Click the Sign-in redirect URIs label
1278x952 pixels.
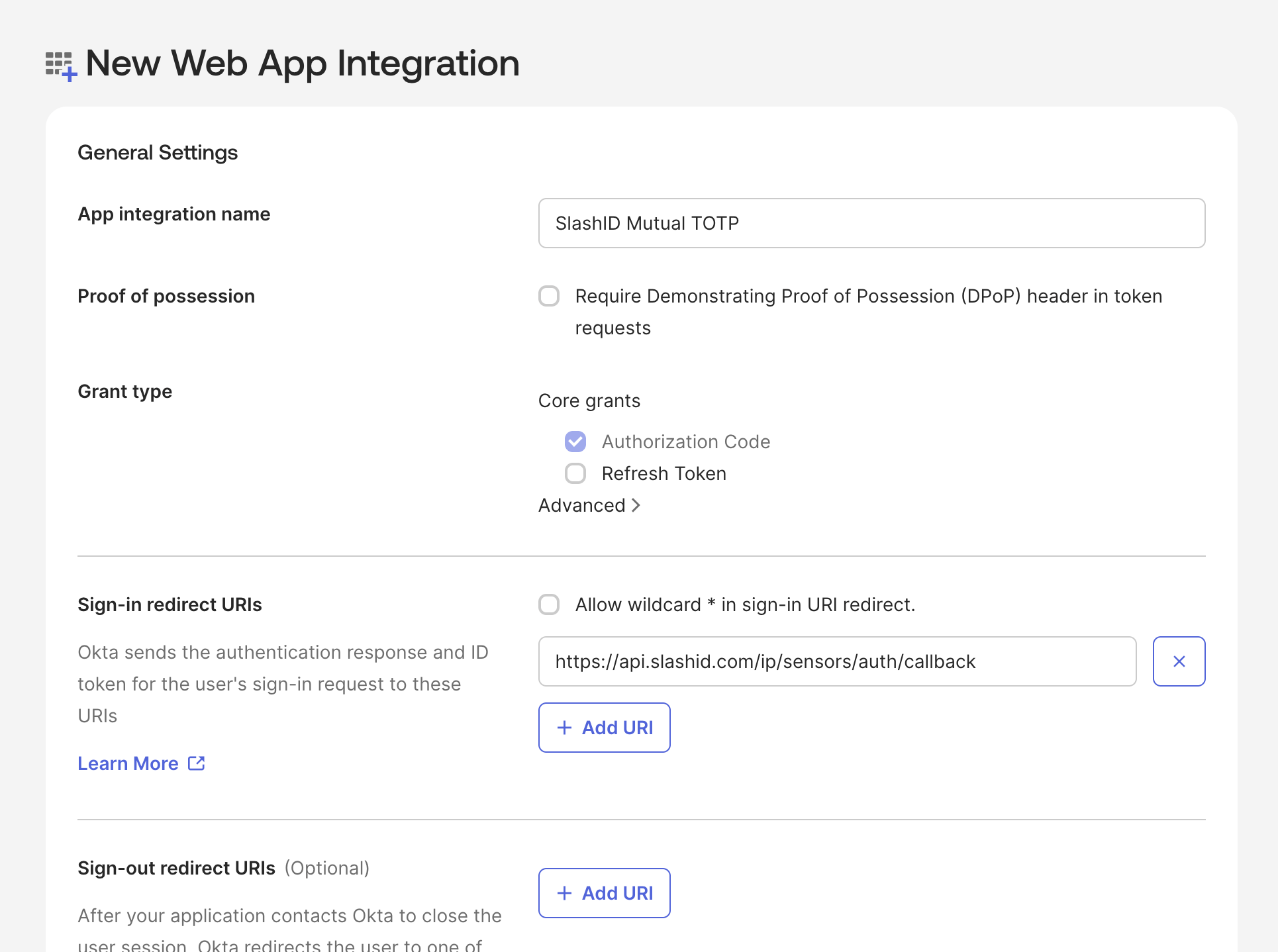[170, 604]
